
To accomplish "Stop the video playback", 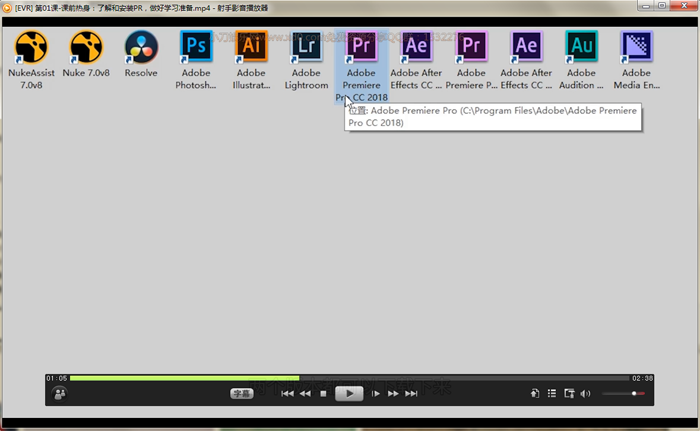I will (x=323, y=393).
